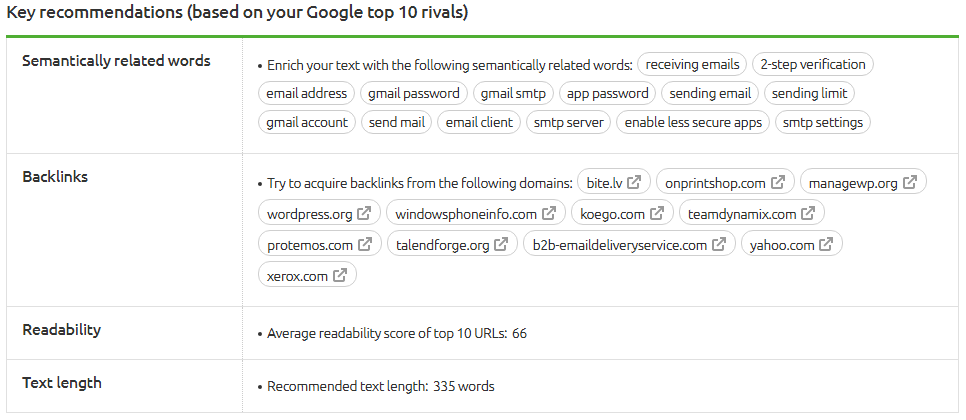Click external link icon beside koego.com
Viewport: 966px width, 420px height.
[657, 213]
